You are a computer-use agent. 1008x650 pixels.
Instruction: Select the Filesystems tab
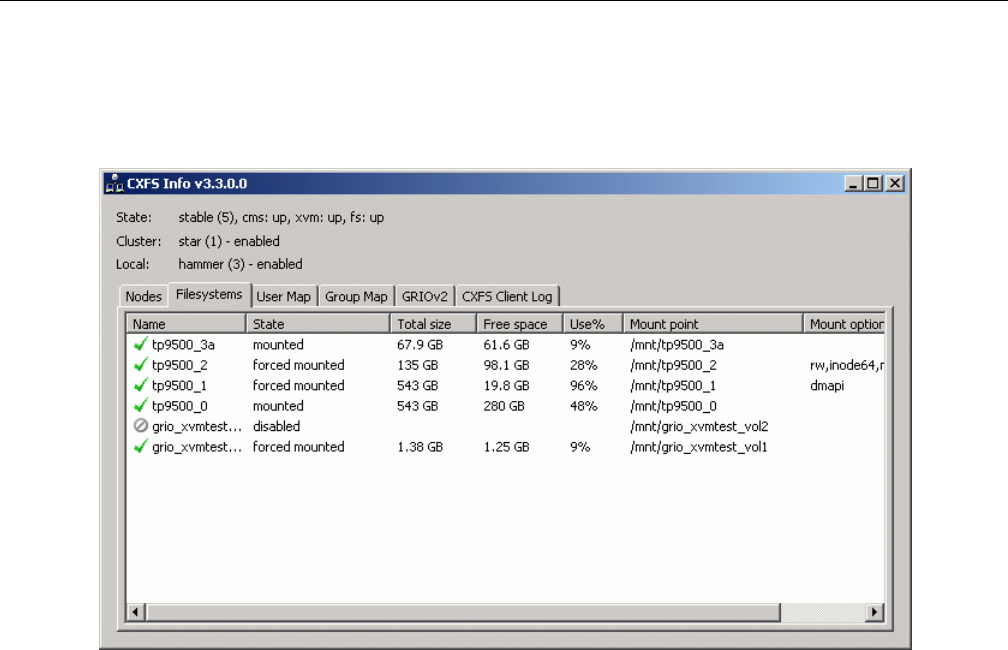click(209, 294)
